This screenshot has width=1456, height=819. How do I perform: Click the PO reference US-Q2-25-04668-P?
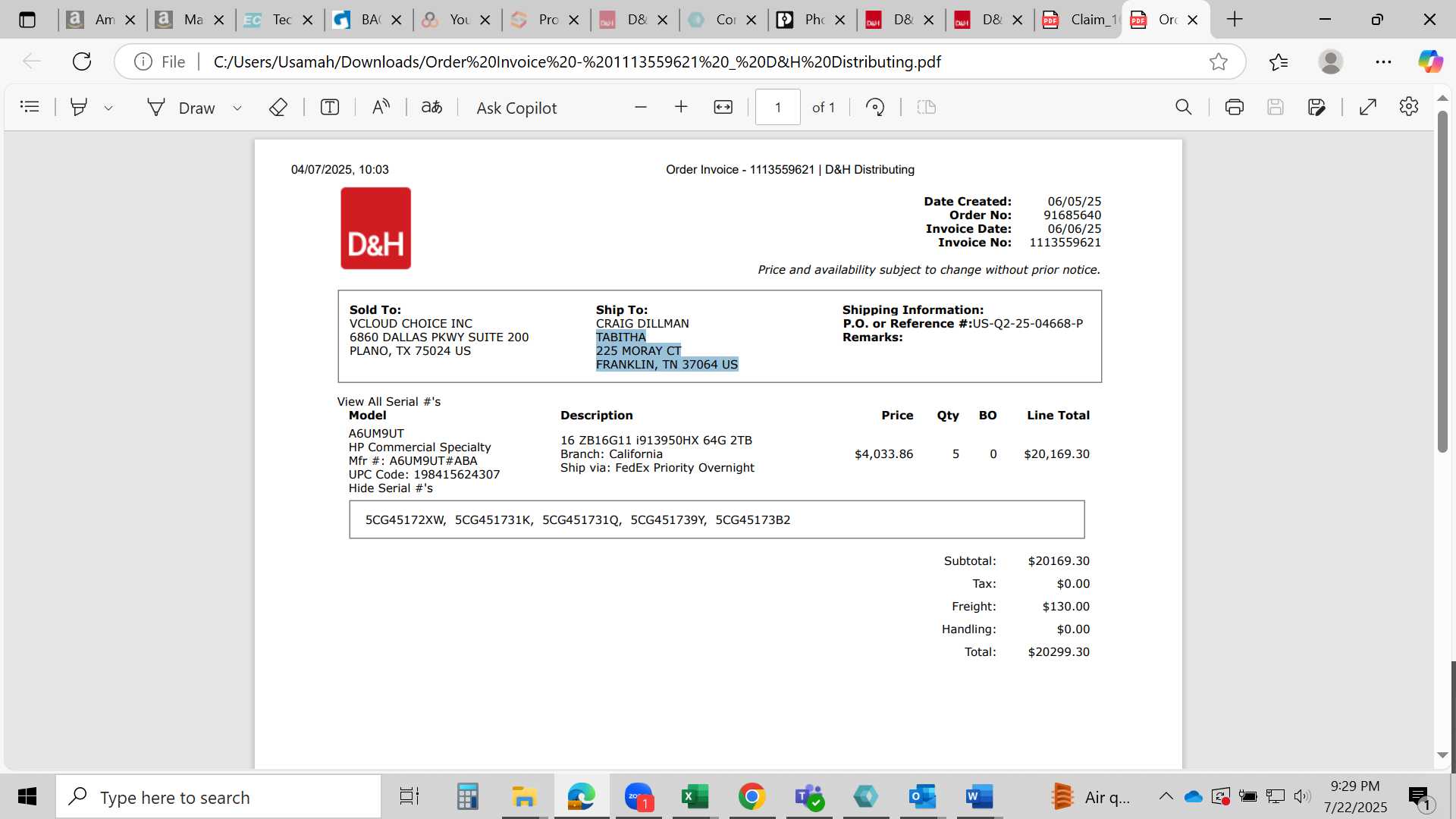click(x=1028, y=324)
